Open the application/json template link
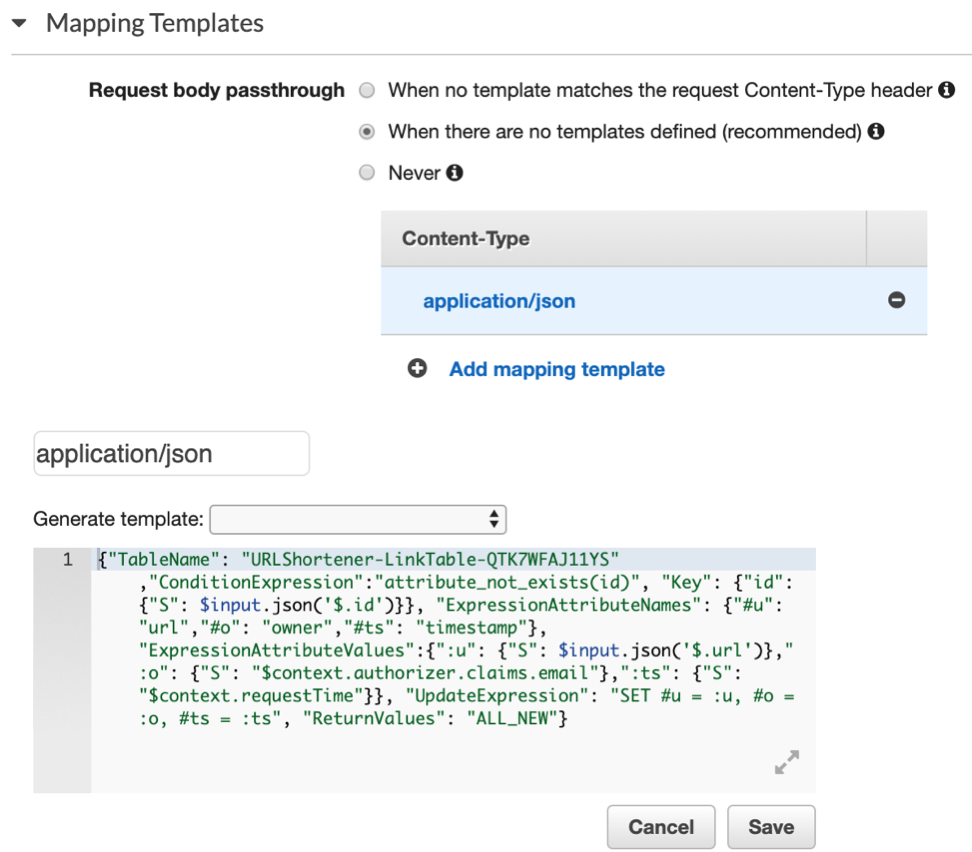The width and height of the screenshot is (972, 852). coord(500,300)
